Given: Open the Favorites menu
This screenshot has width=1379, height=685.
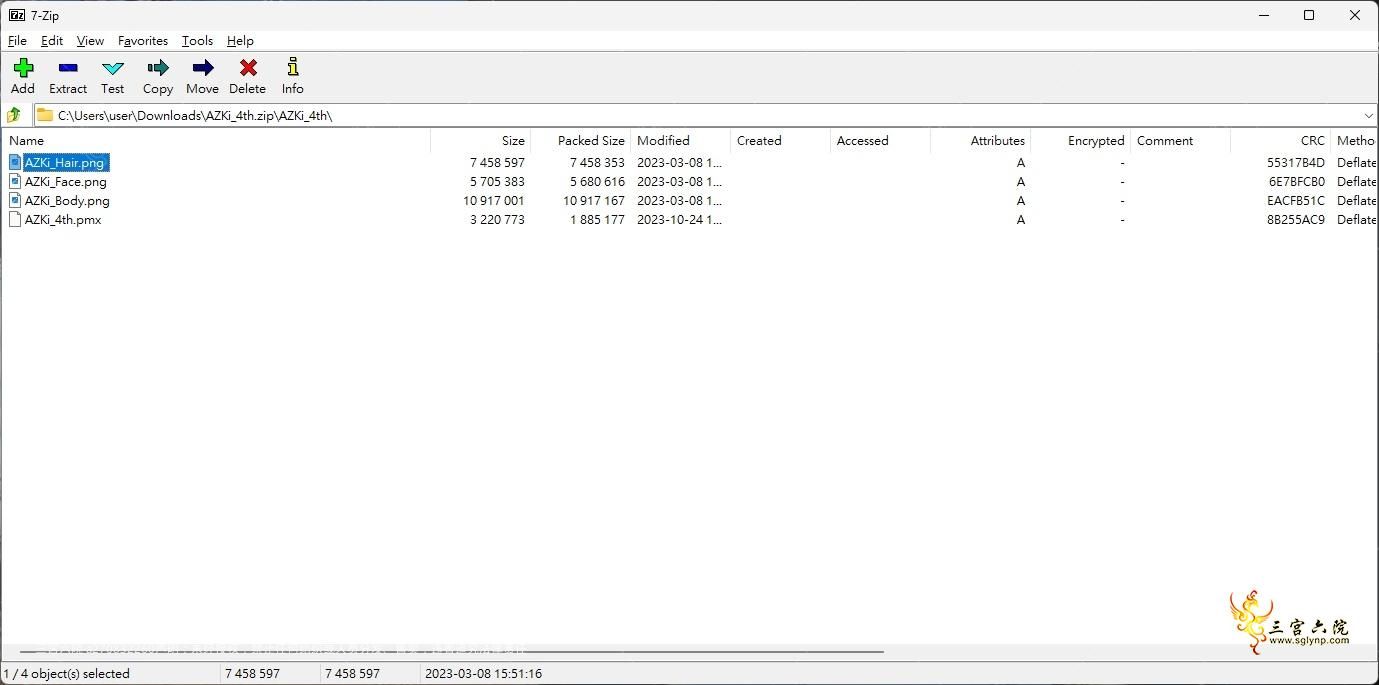Looking at the screenshot, I should [x=143, y=41].
